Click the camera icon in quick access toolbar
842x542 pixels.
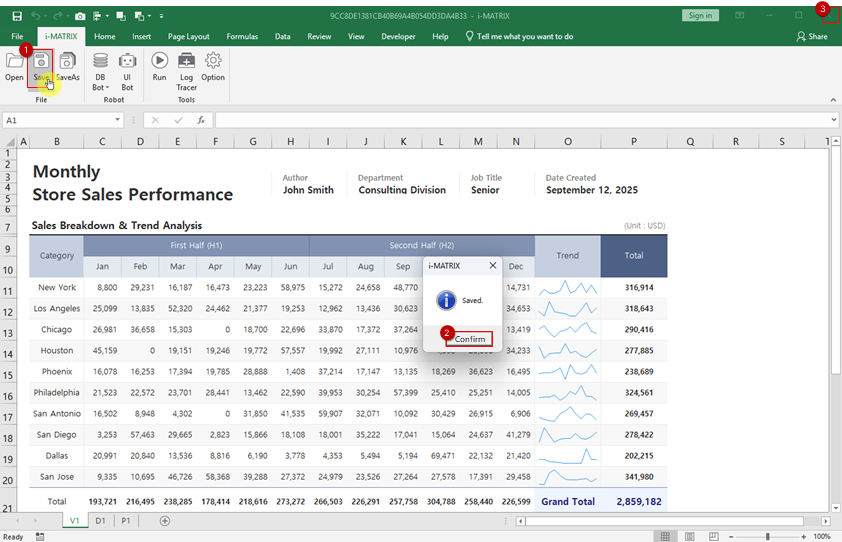point(79,16)
